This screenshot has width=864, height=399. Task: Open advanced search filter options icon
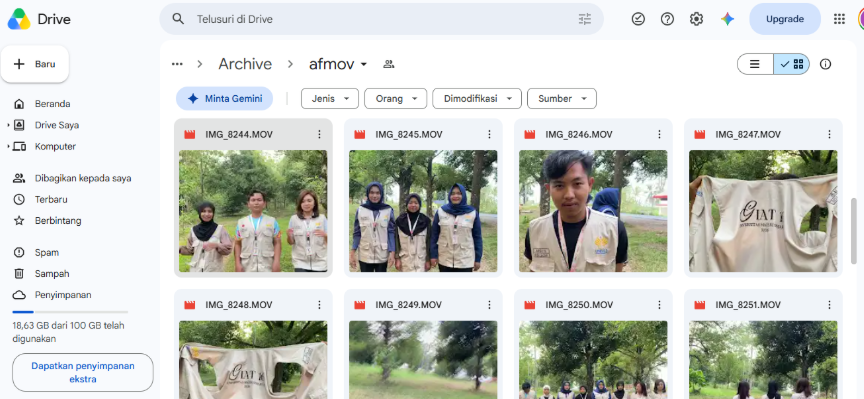(585, 19)
